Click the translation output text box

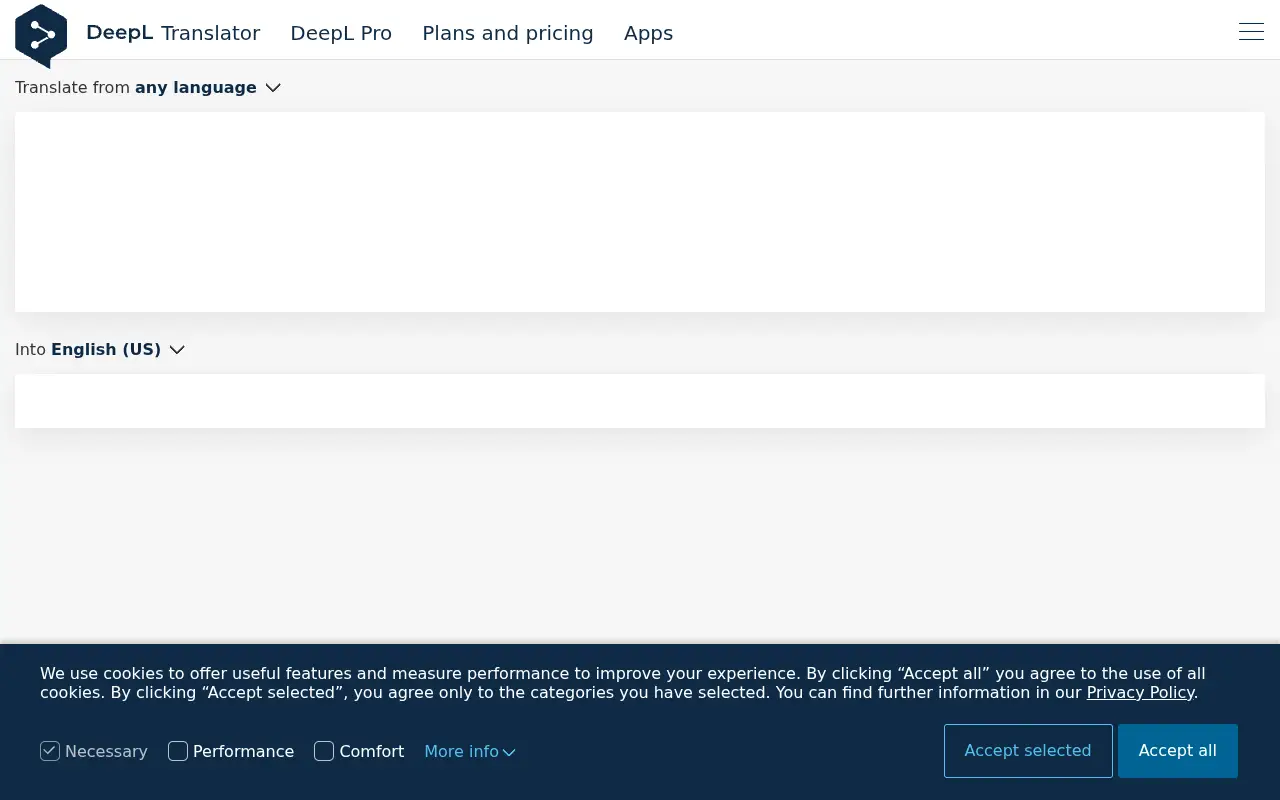point(640,401)
